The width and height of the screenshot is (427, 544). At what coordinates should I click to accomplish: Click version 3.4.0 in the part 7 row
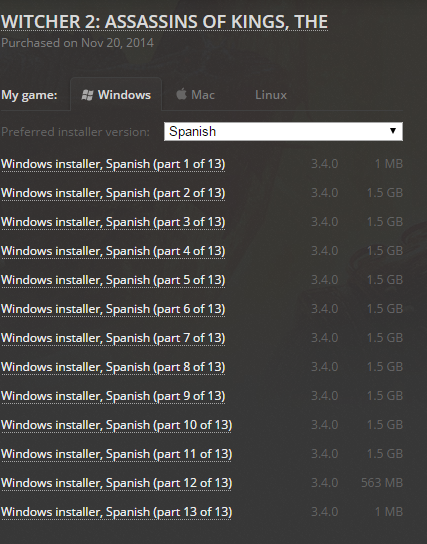coord(325,338)
